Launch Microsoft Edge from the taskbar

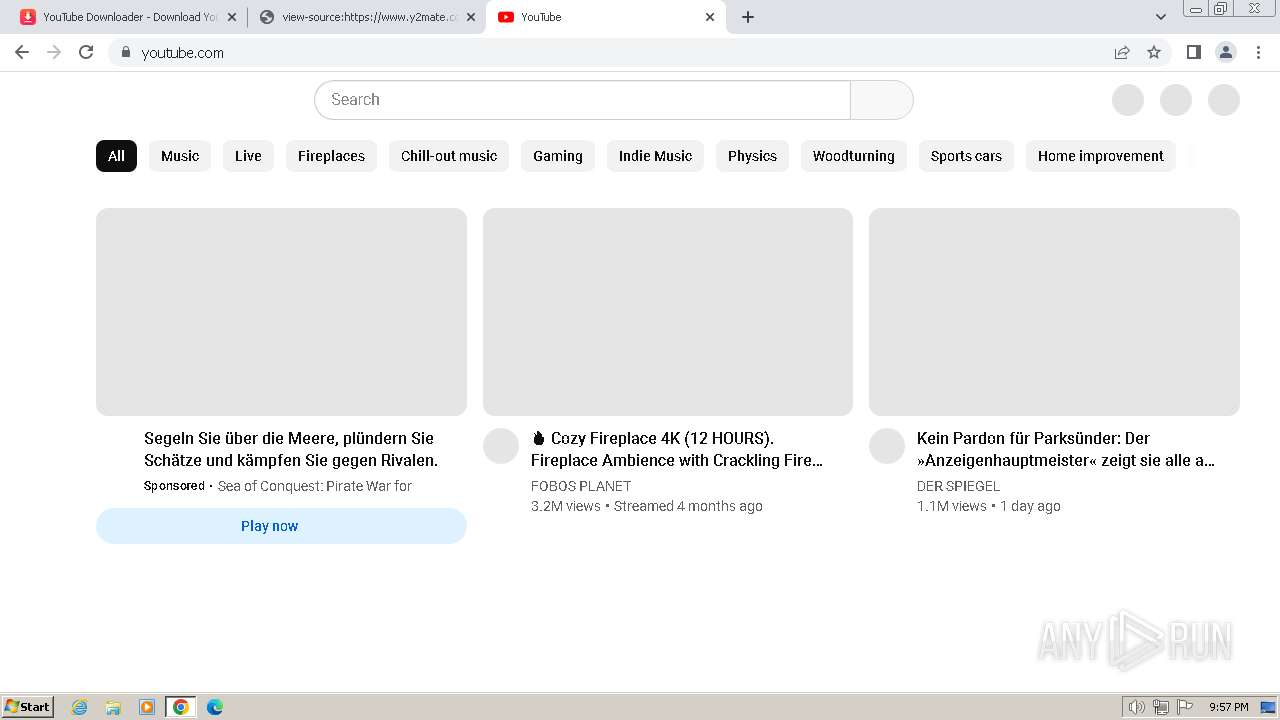[x=215, y=707]
